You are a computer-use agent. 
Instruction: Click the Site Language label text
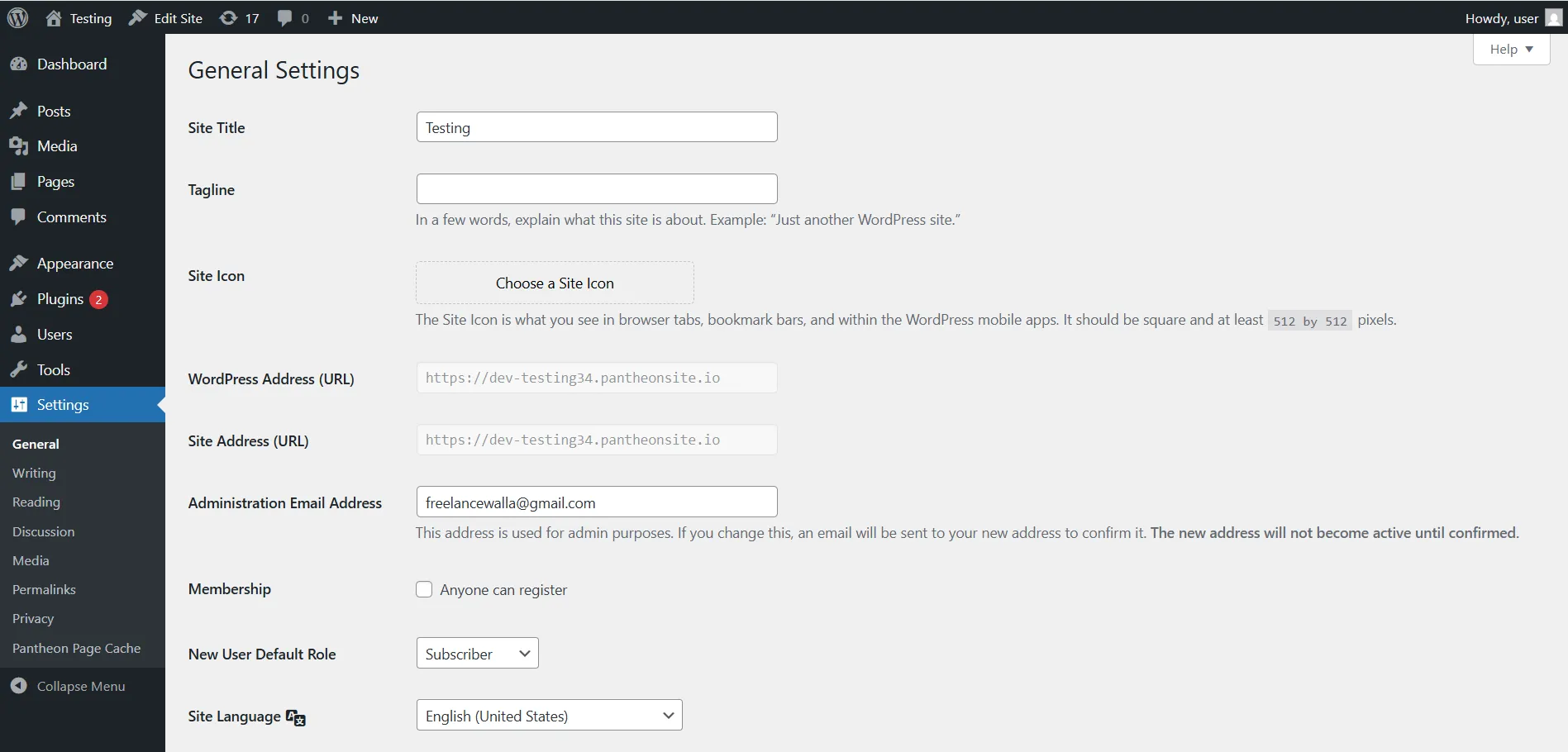tap(234, 716)
